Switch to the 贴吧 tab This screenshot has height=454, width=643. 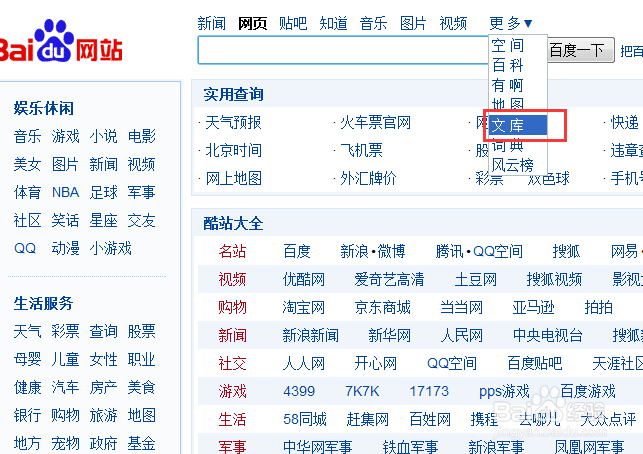coord(293,23)
